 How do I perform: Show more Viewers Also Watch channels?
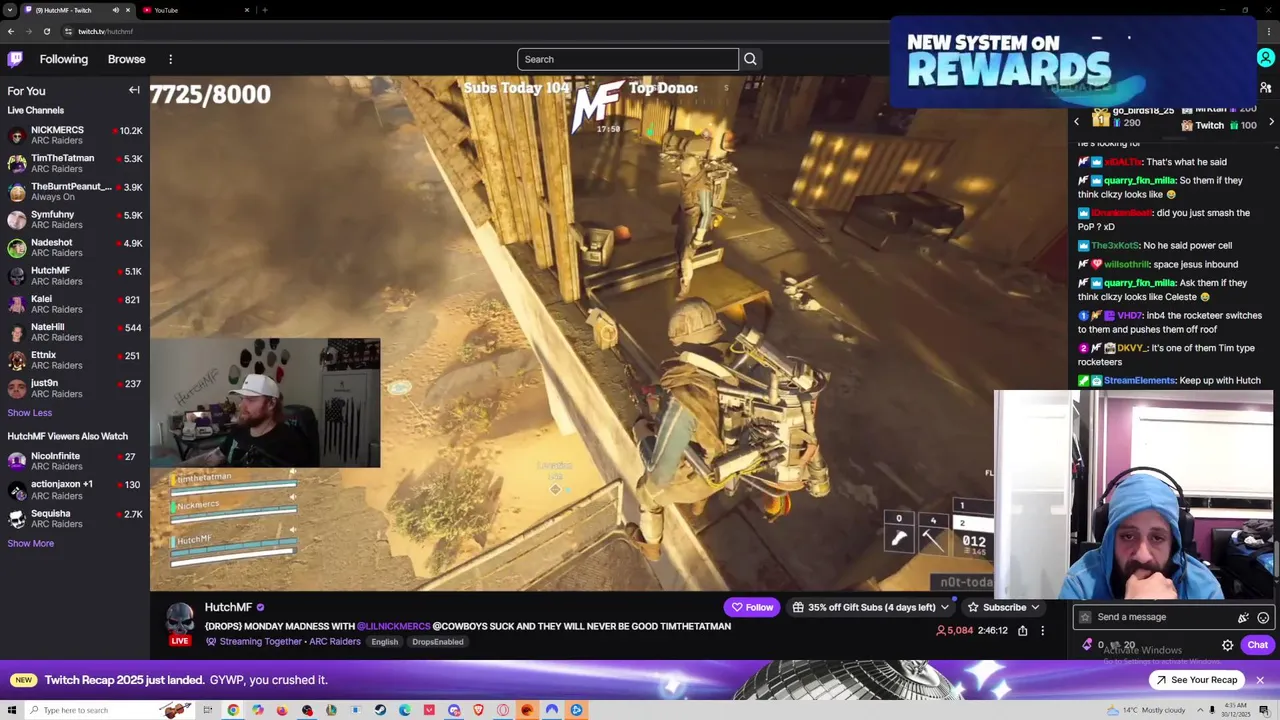(31, 543)
